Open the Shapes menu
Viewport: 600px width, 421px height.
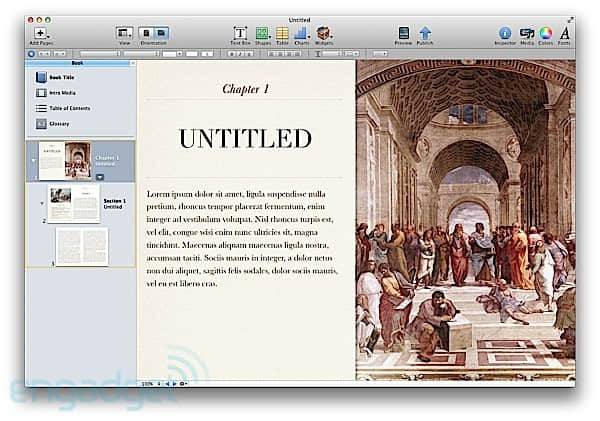click(262, 34)
